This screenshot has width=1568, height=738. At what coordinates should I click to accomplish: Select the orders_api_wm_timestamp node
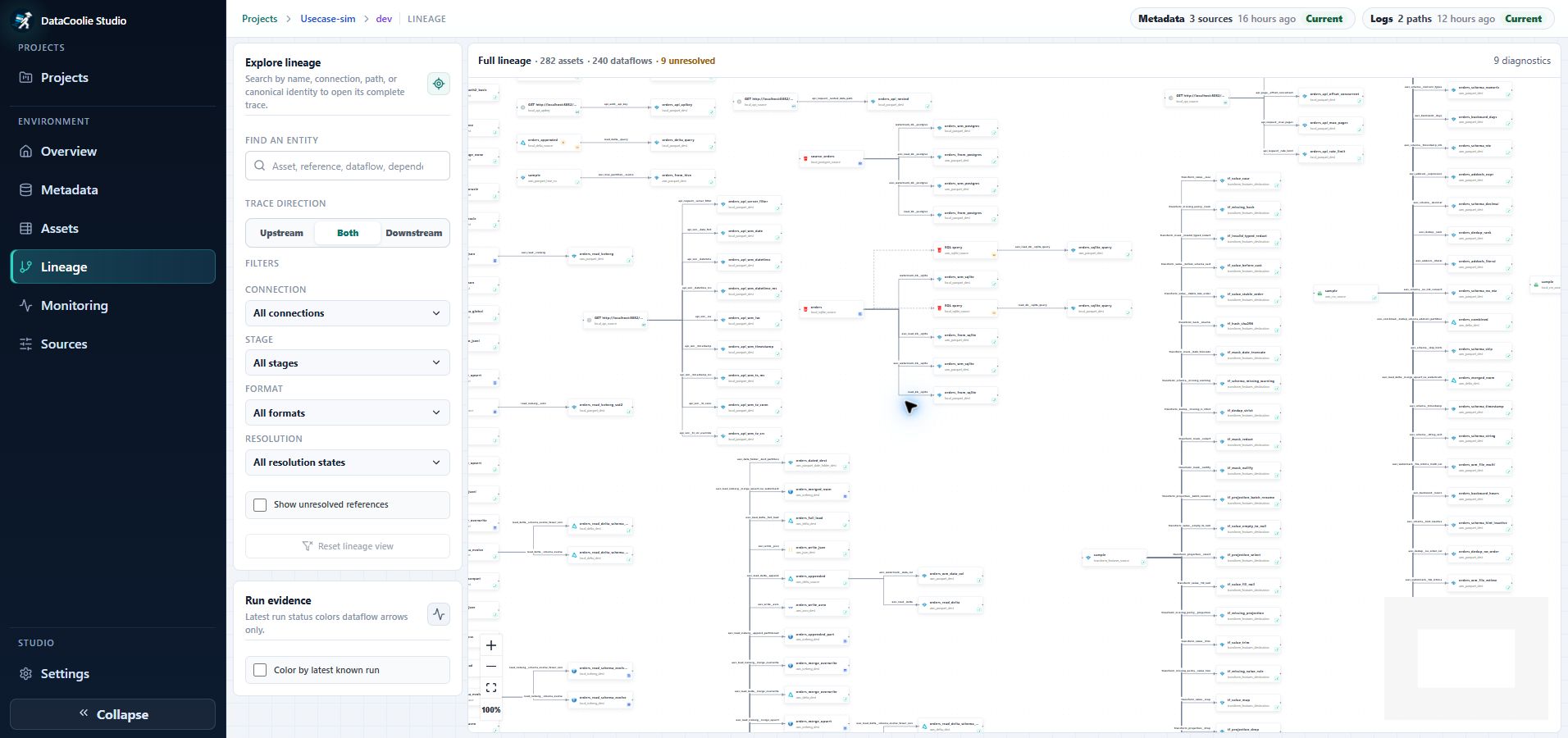[750, 348]
